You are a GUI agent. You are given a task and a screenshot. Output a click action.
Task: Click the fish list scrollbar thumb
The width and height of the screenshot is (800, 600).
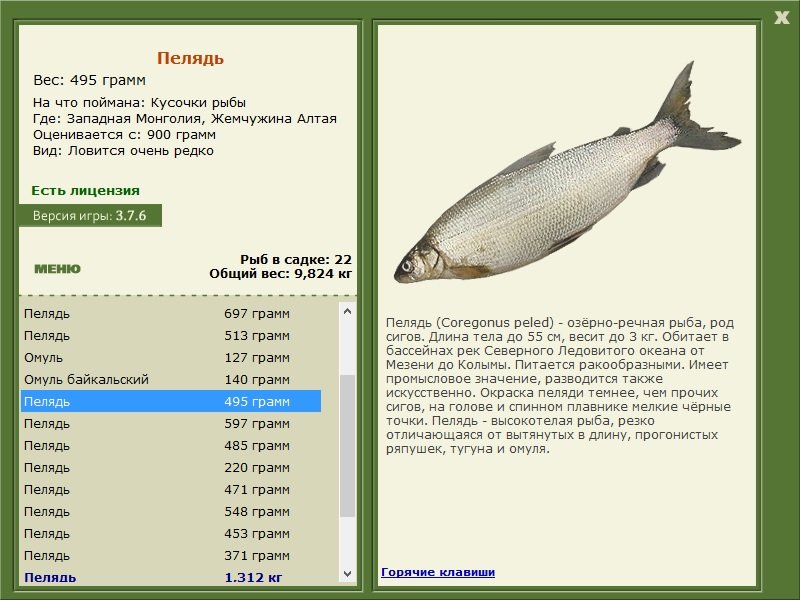pos(347,446)
